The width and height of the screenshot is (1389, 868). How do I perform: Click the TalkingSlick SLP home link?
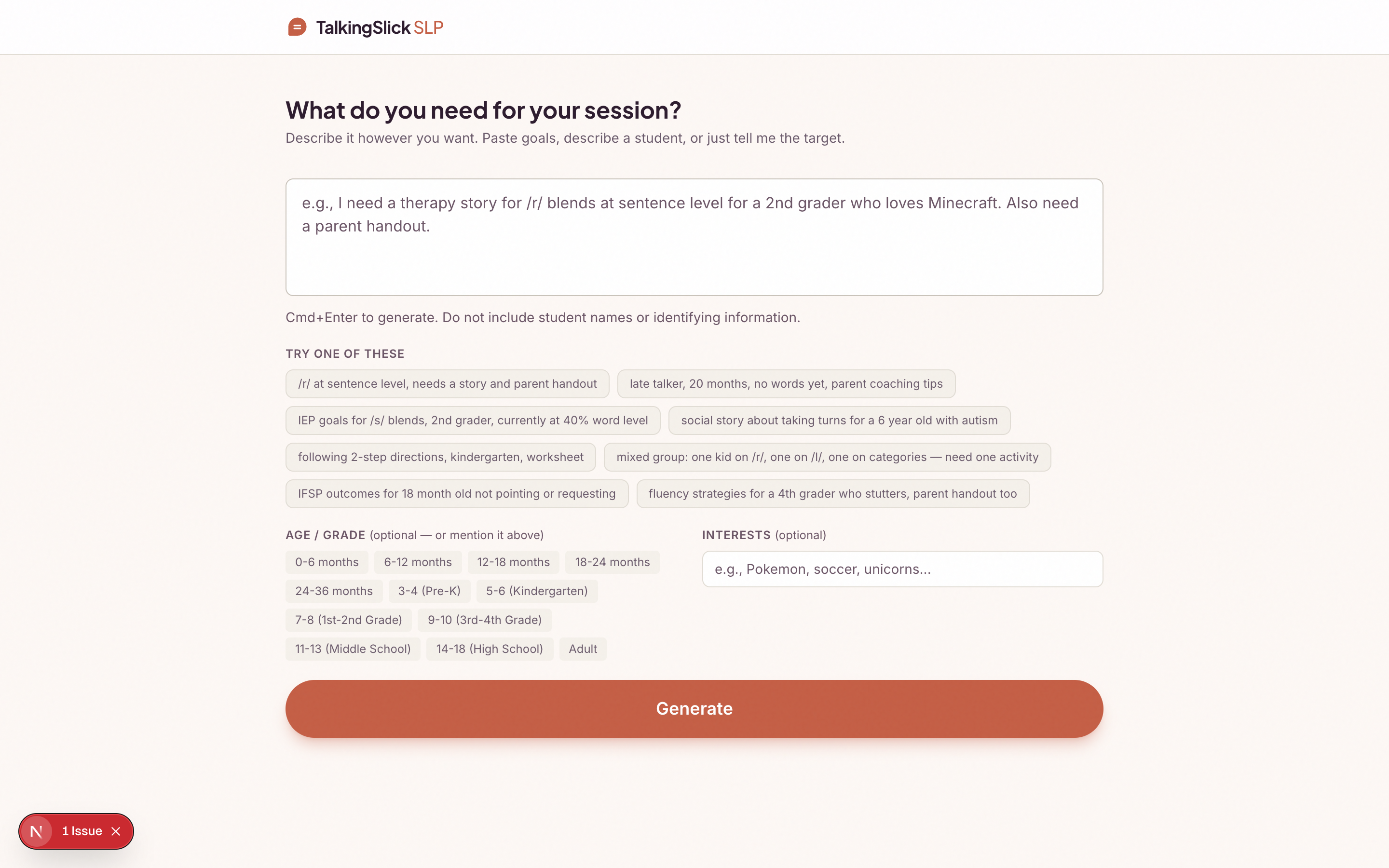(380, 27)
